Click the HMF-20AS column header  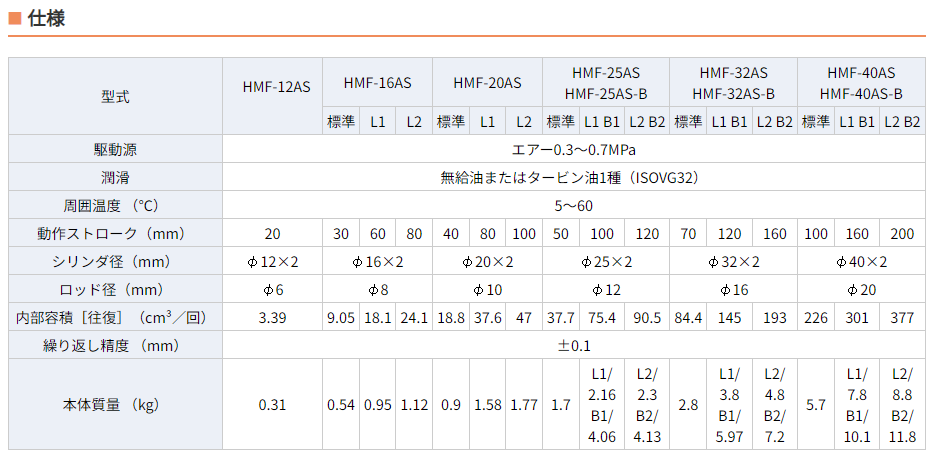tap(486, 83)
